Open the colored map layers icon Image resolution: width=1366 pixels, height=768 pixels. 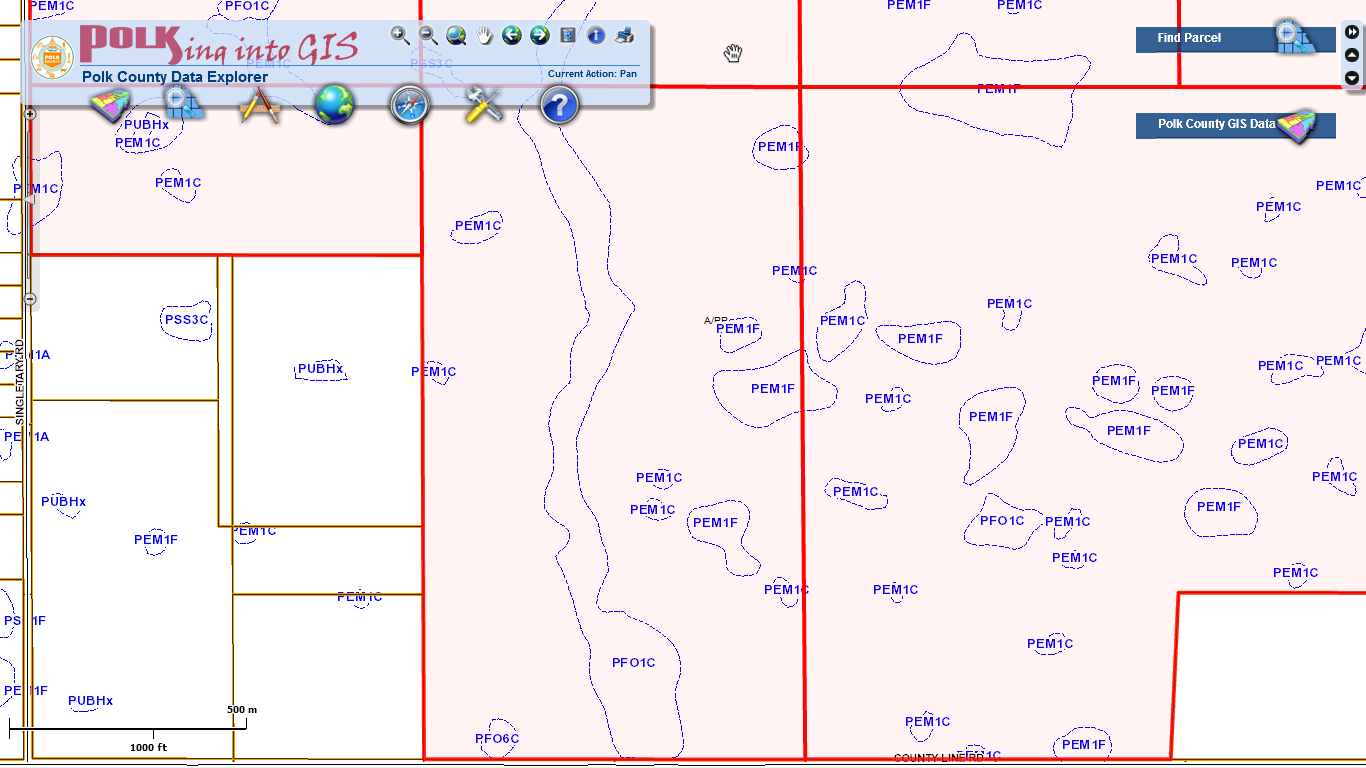coord(111,105)
